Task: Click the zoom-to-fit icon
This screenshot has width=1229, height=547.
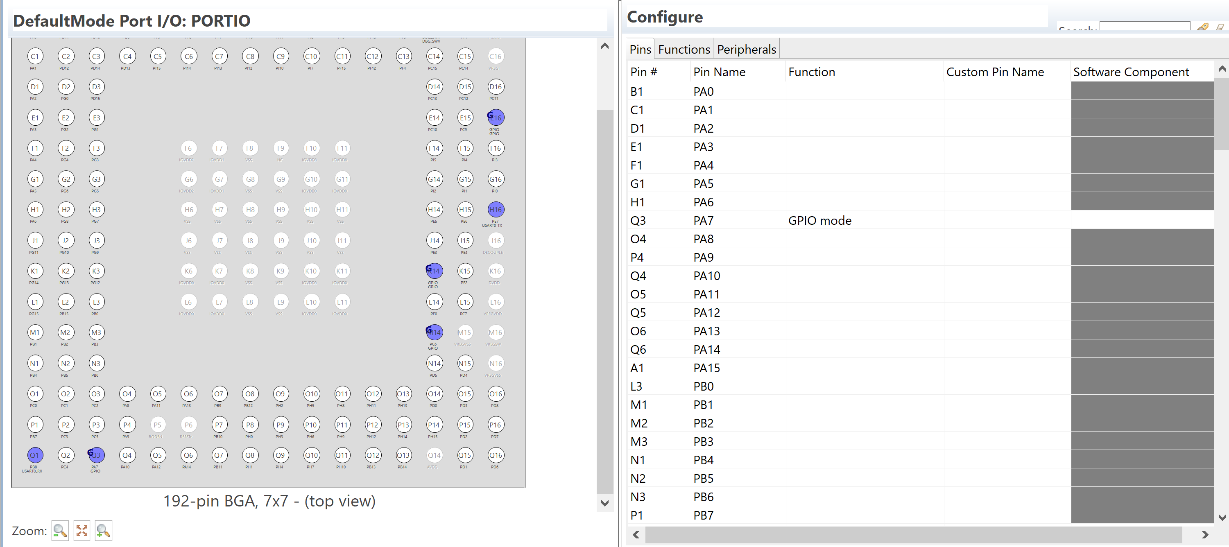Action: point(82,530)
